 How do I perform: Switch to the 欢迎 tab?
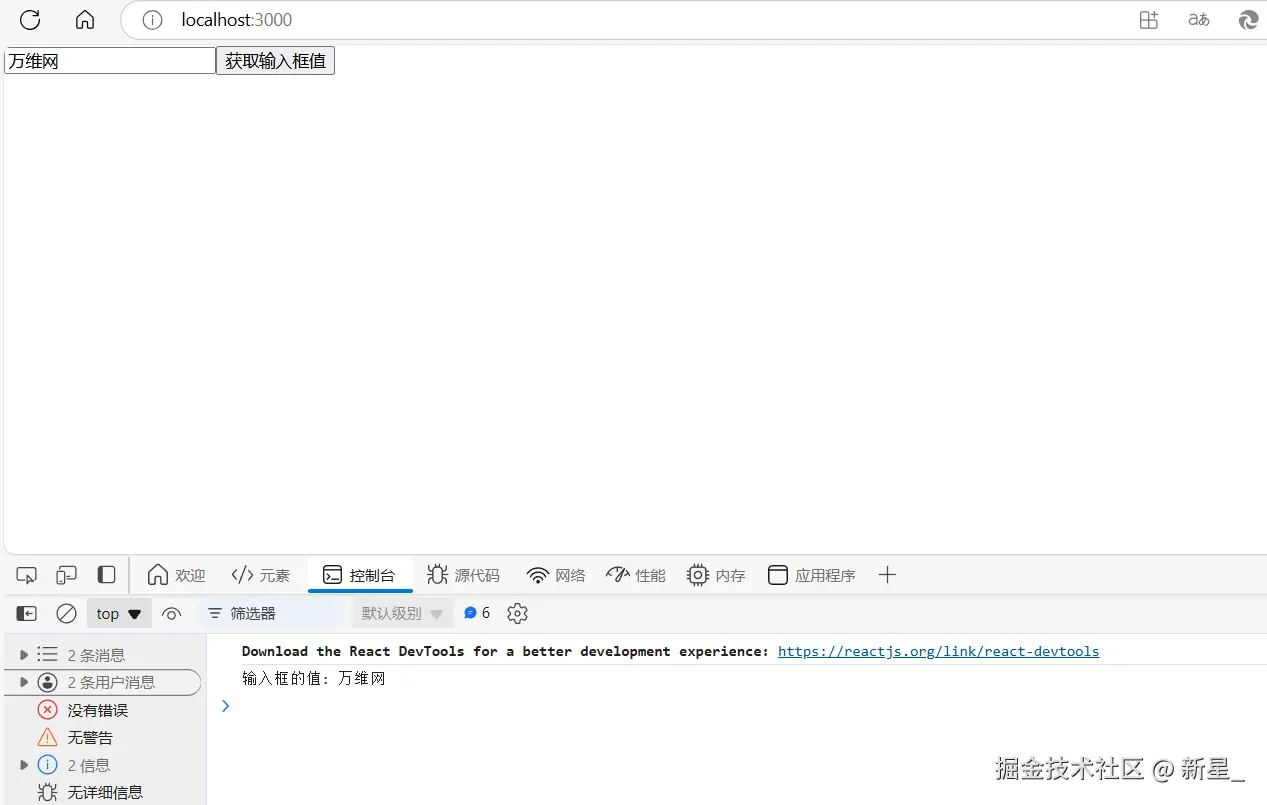[176, 575]
